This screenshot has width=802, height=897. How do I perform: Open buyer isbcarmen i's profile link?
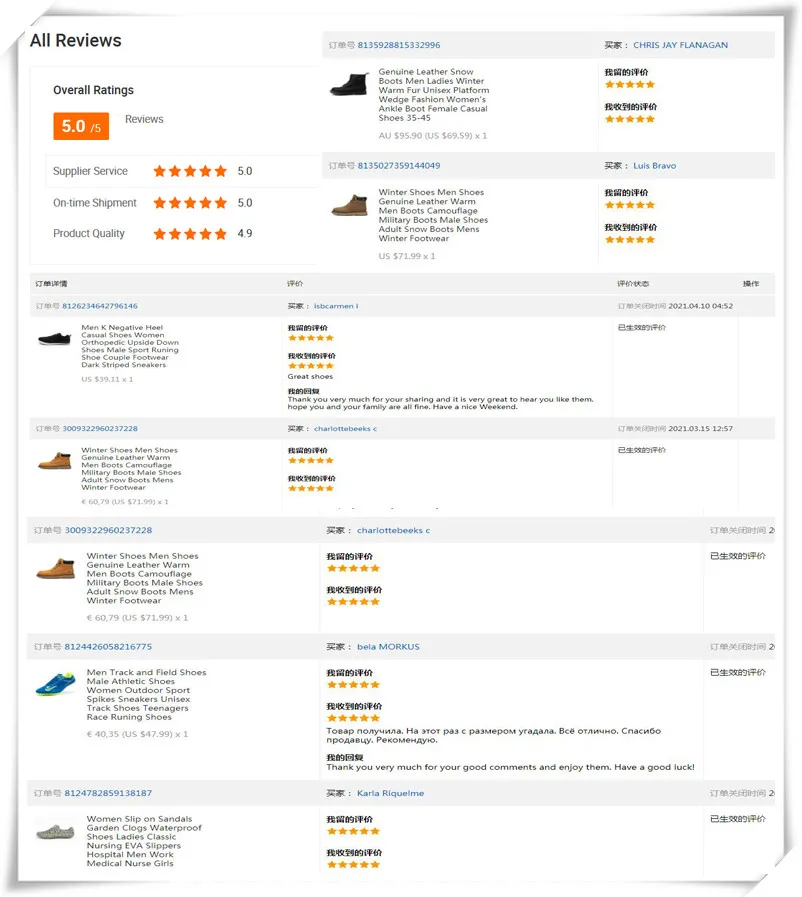[335, 306]
